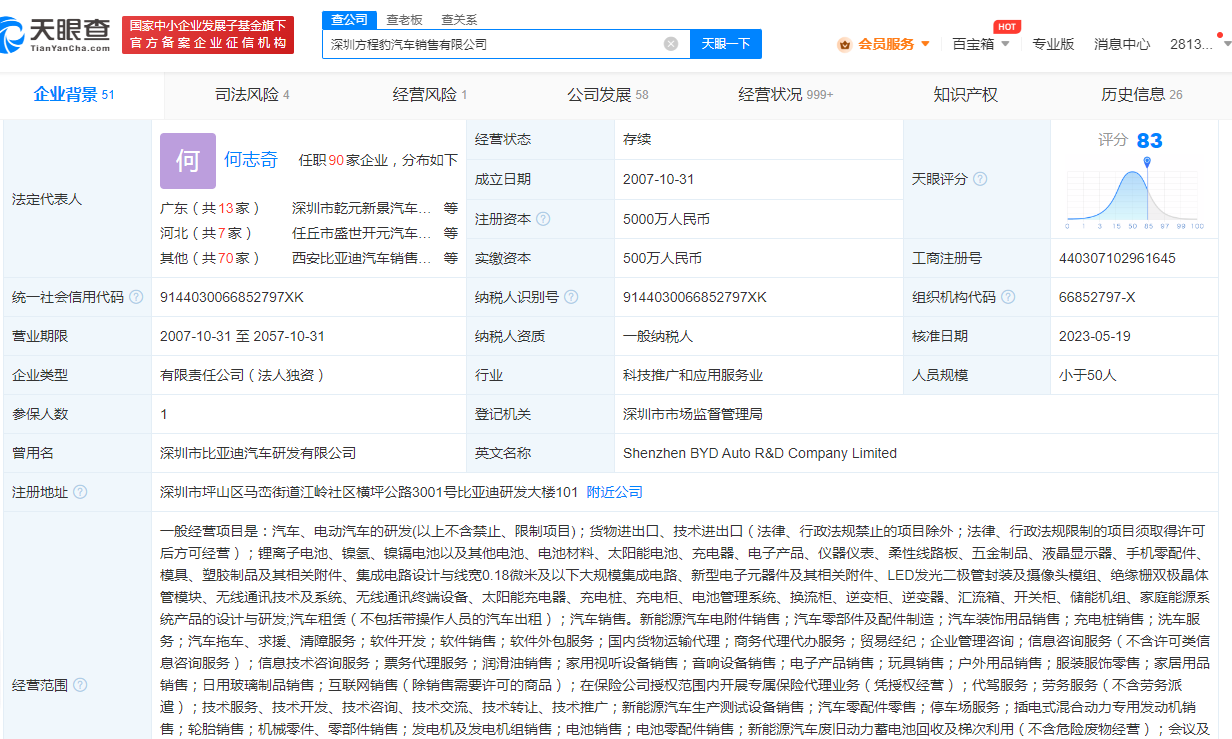1232x739 pixels.
Task: Click the help icon beside 注册地址
Action: pyautogui.click(x=80, y=492)
